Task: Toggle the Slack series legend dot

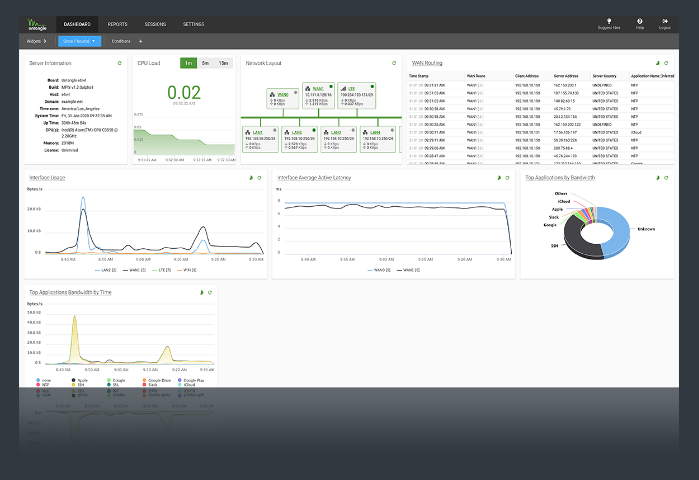Action: [x=144, y=384]
